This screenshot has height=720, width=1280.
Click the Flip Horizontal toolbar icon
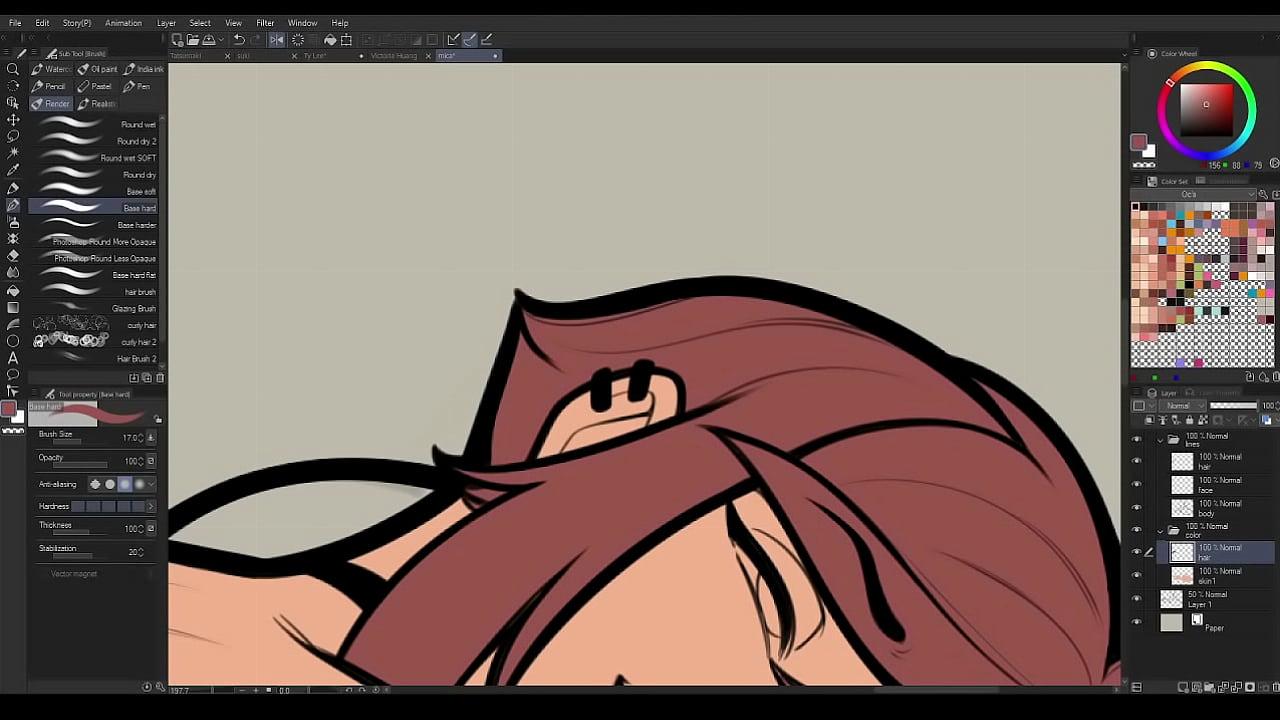(277, 40)
